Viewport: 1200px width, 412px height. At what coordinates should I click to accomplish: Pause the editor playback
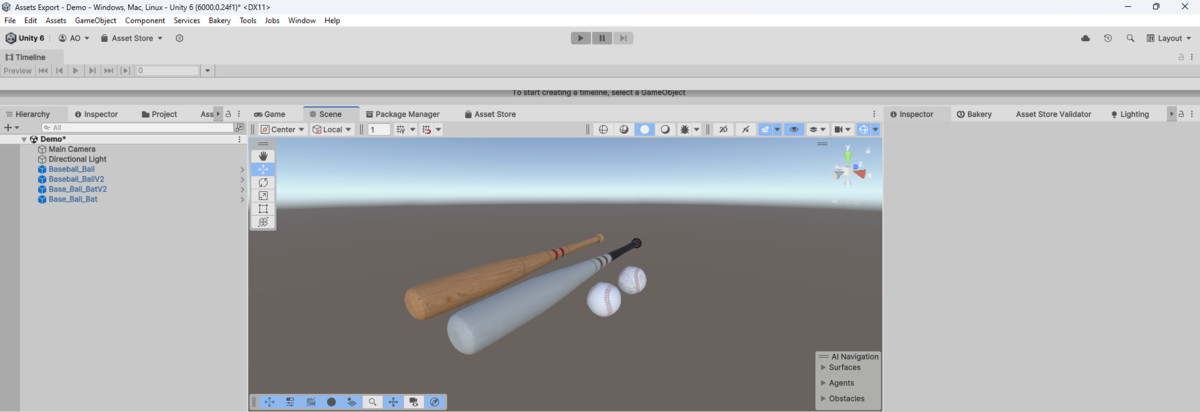(x=602, y=38)
